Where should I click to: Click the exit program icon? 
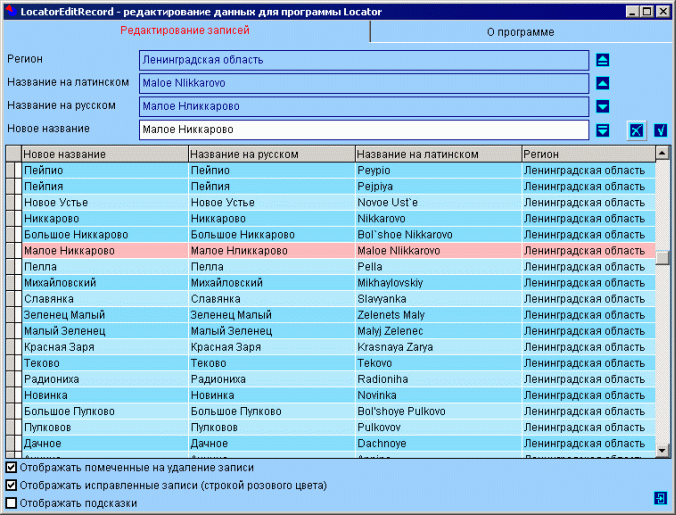tap(660, 498)
